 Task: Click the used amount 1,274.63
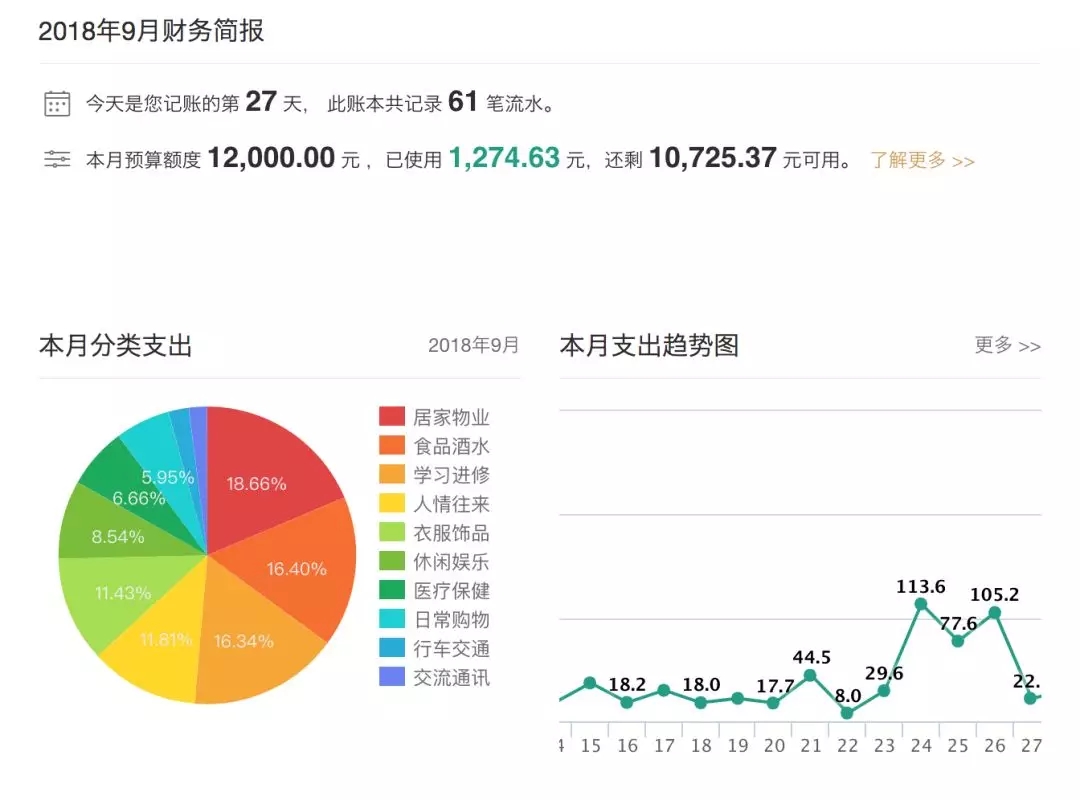[504, 158]
